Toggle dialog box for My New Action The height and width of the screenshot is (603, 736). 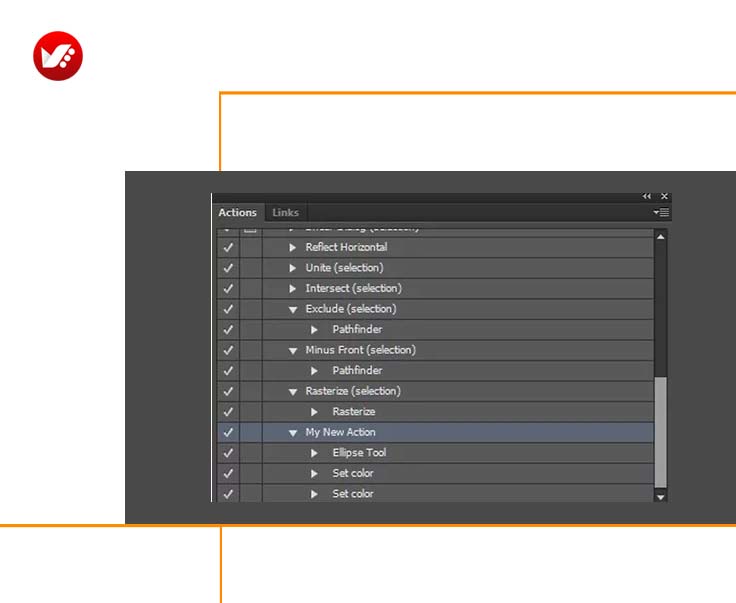[251, 432]
